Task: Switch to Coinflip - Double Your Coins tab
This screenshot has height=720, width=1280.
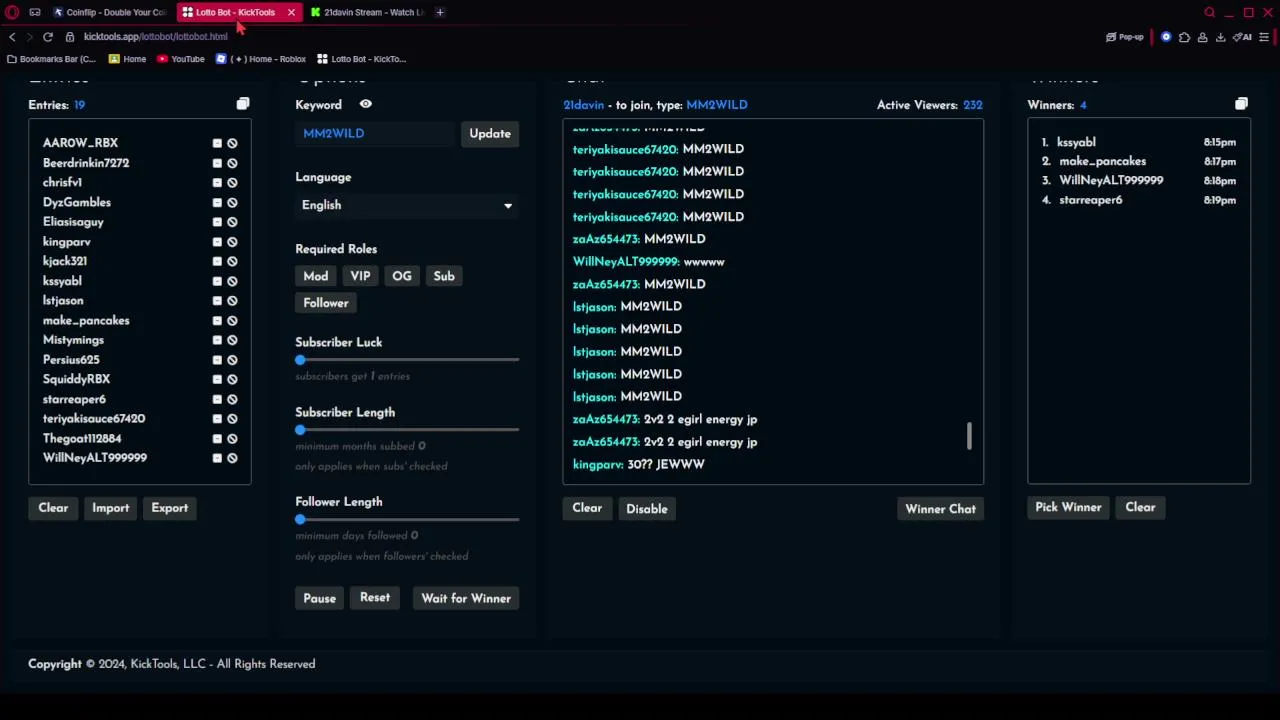Action: tap(110, 12)
